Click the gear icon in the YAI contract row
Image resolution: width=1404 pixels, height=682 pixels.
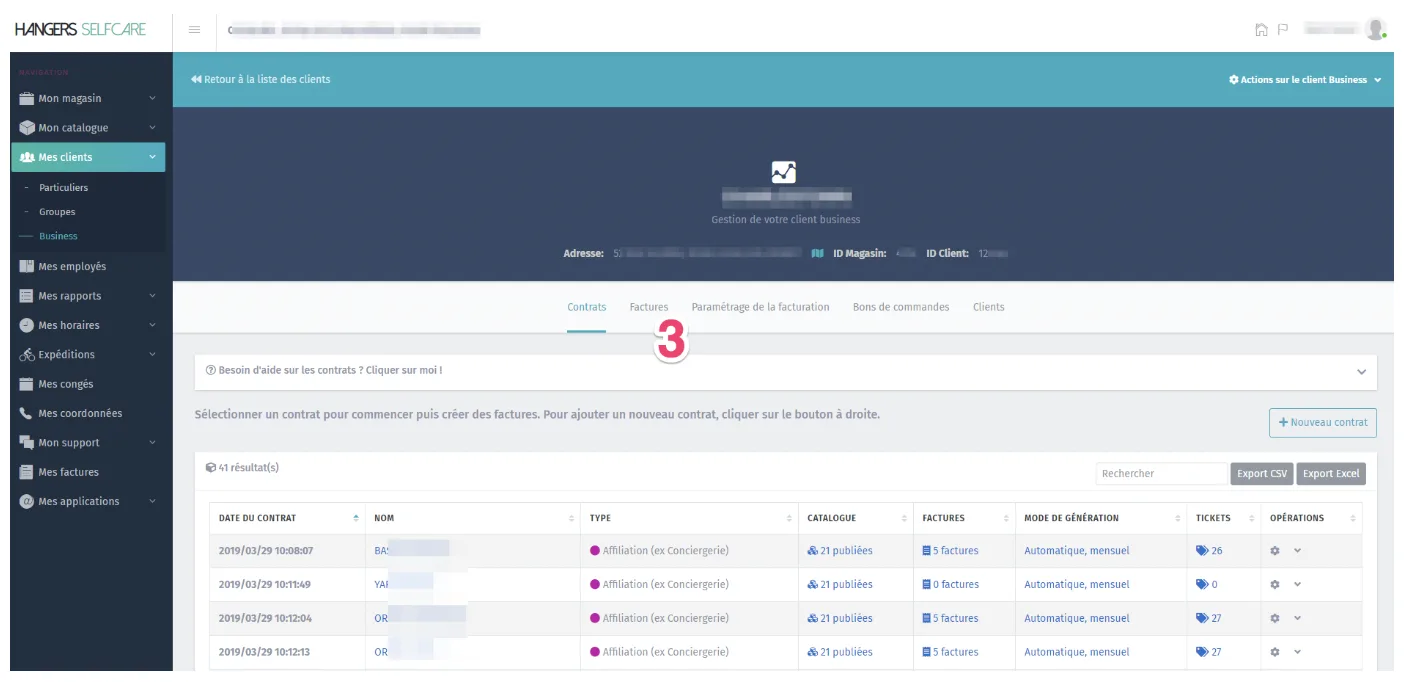tap(1275, 585)
